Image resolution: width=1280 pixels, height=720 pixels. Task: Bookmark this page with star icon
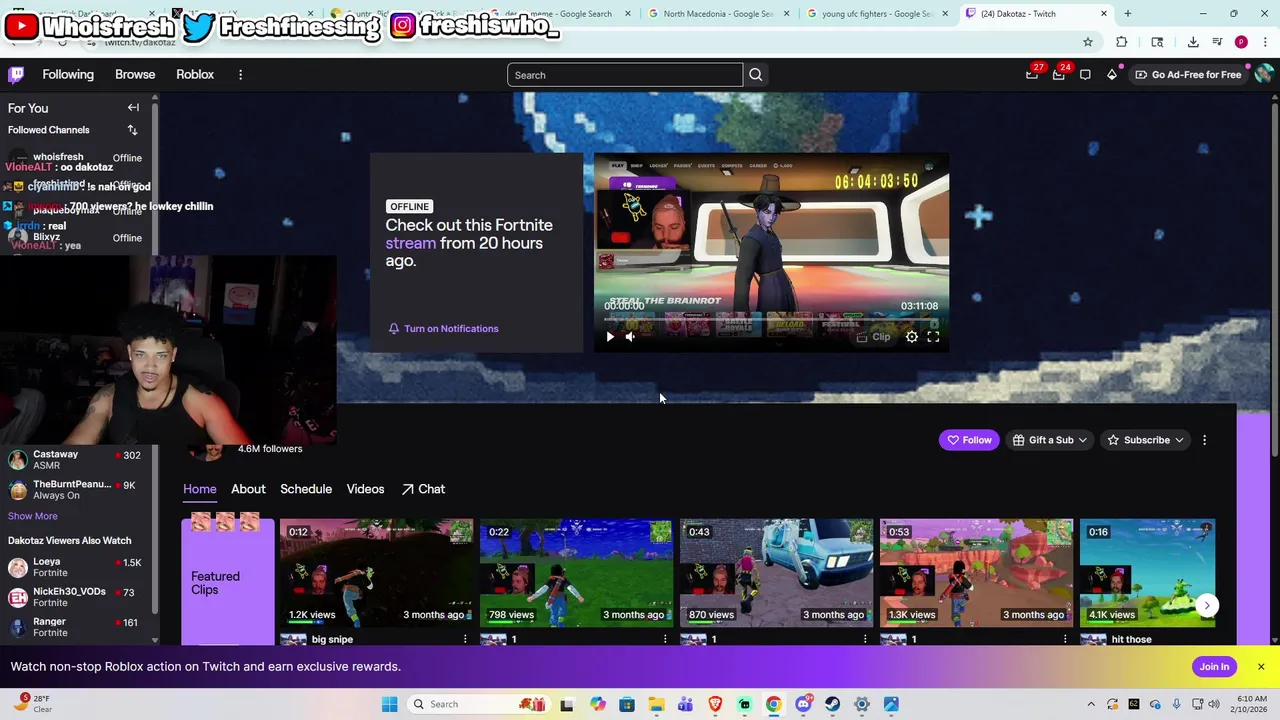click(1088, 42)
